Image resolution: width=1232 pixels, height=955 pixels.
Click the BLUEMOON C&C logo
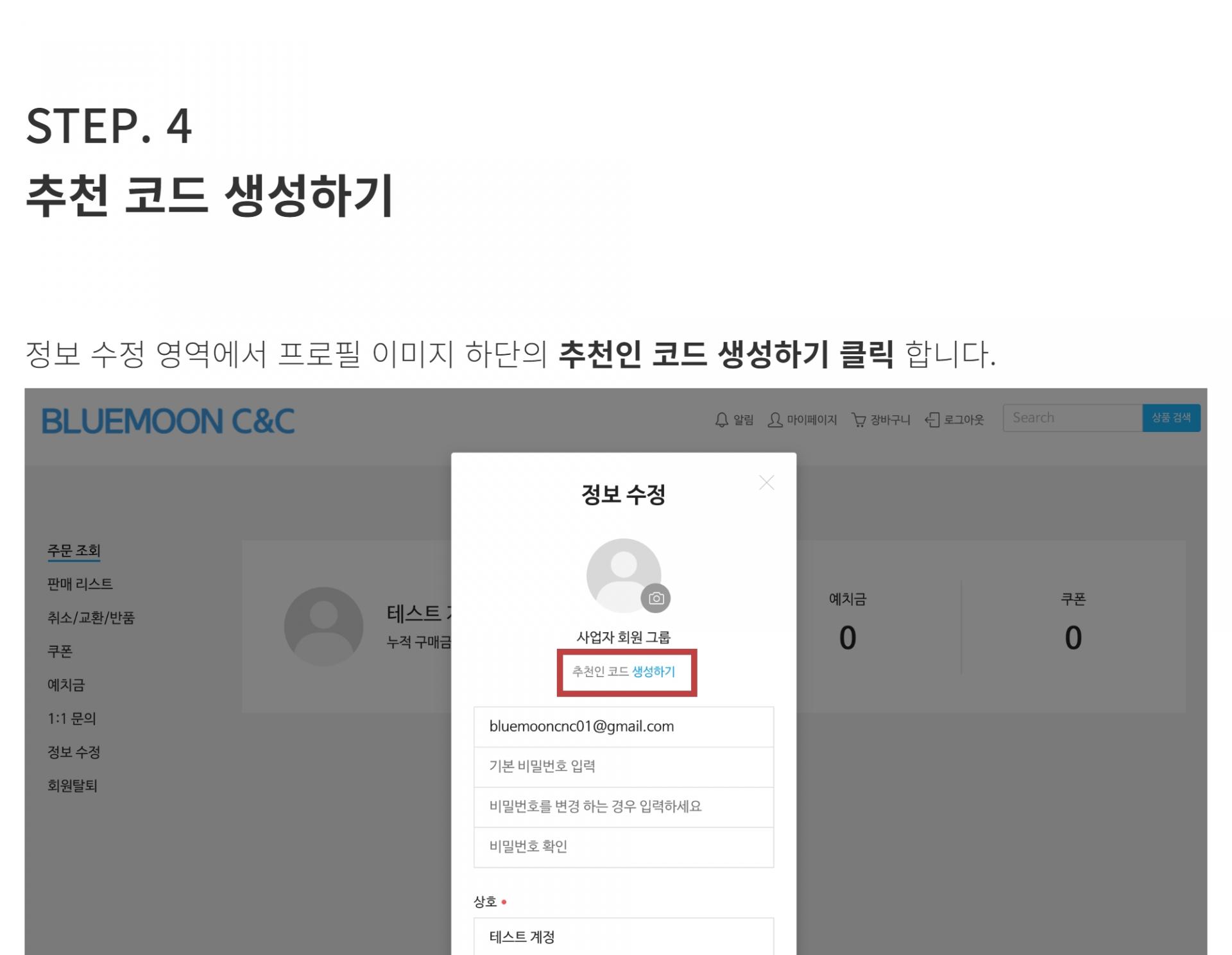pos(168,421)
